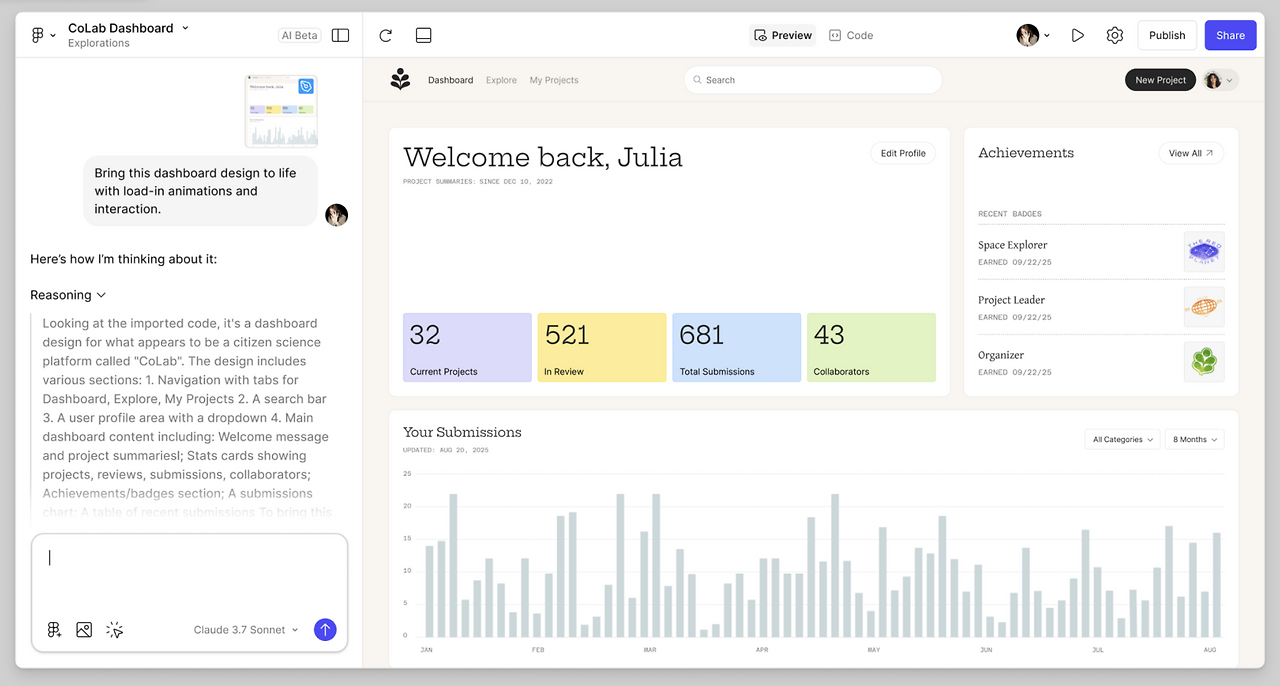Image resolution: width=1280 pixels, height=686 pixels.
Task: Open the attached dashboard design thumbnail
Action: [x=281, y=110]
